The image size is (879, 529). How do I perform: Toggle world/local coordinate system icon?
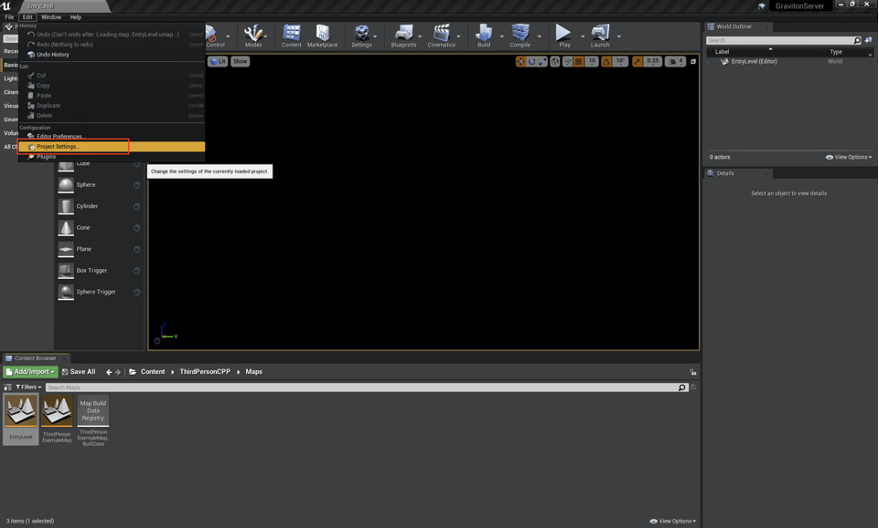[555, 62]
